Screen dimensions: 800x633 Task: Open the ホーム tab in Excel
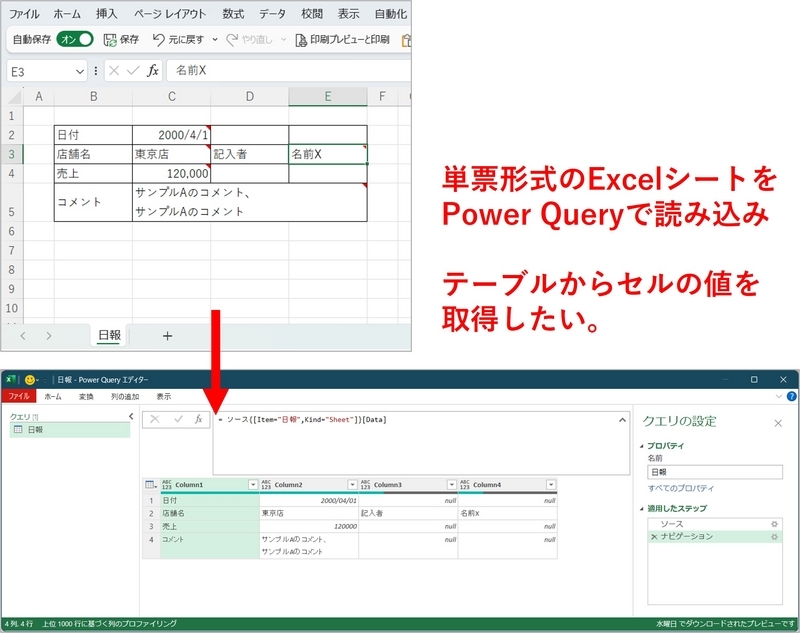[67, 14]
